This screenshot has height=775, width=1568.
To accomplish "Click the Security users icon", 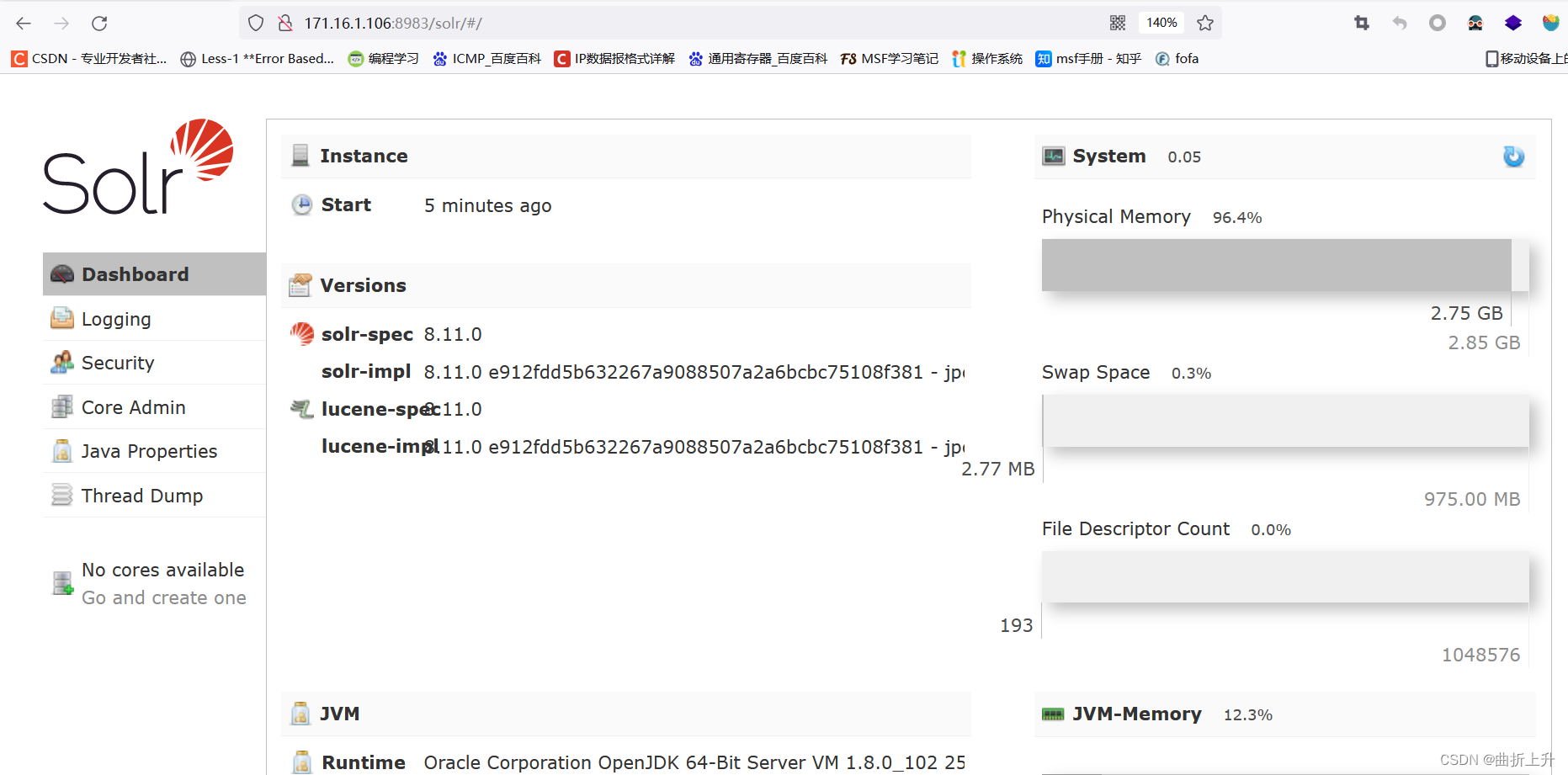I will point(62,363).
